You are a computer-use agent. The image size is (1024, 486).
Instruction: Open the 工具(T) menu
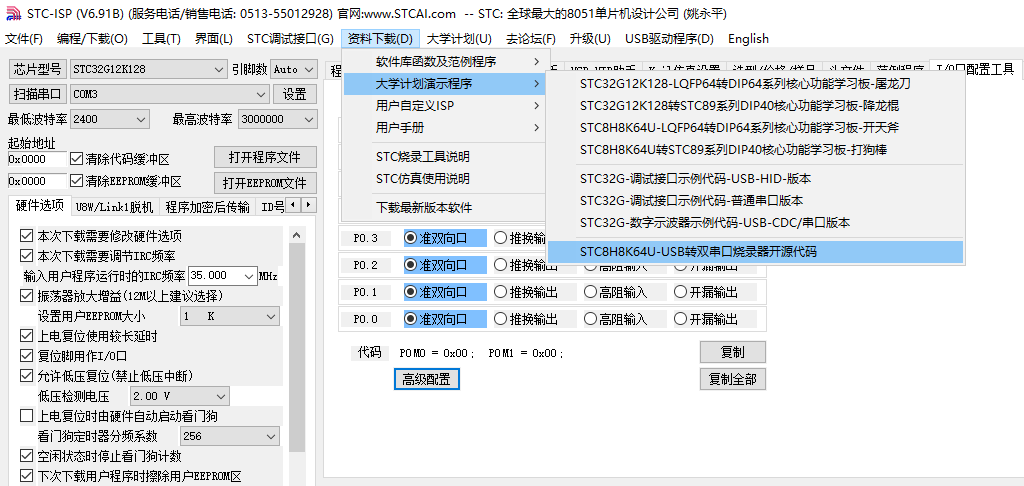[161, 39]
